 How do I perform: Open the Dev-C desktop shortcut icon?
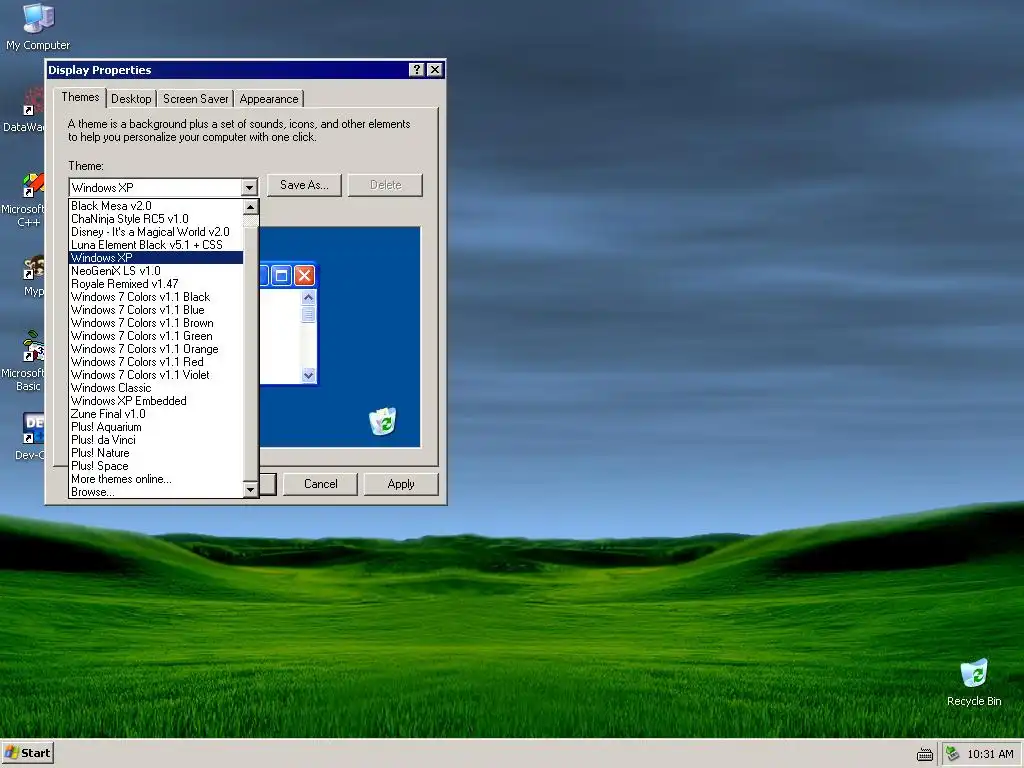click(x=33, y=428)
